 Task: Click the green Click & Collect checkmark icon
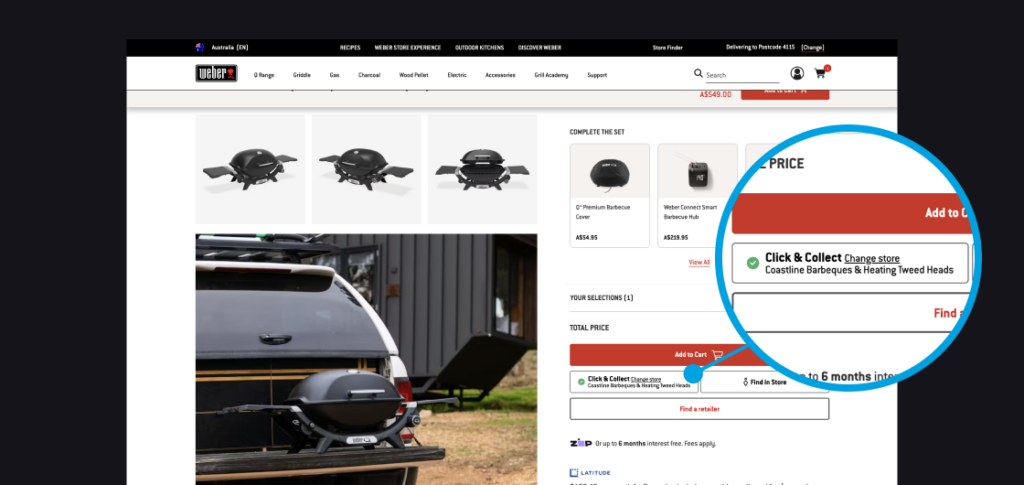coord(581,382)
